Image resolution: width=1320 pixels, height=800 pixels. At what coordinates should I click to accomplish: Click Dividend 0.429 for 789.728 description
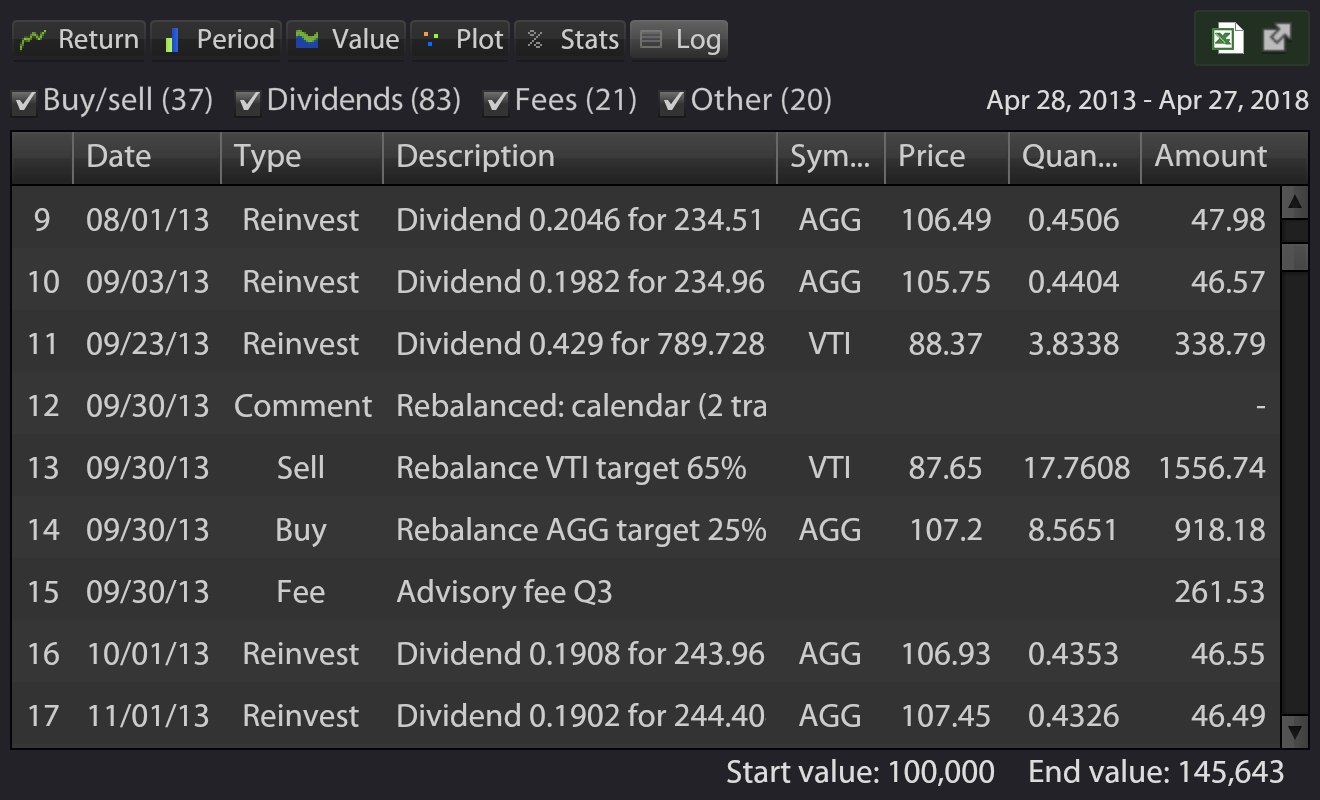[580, 344]
